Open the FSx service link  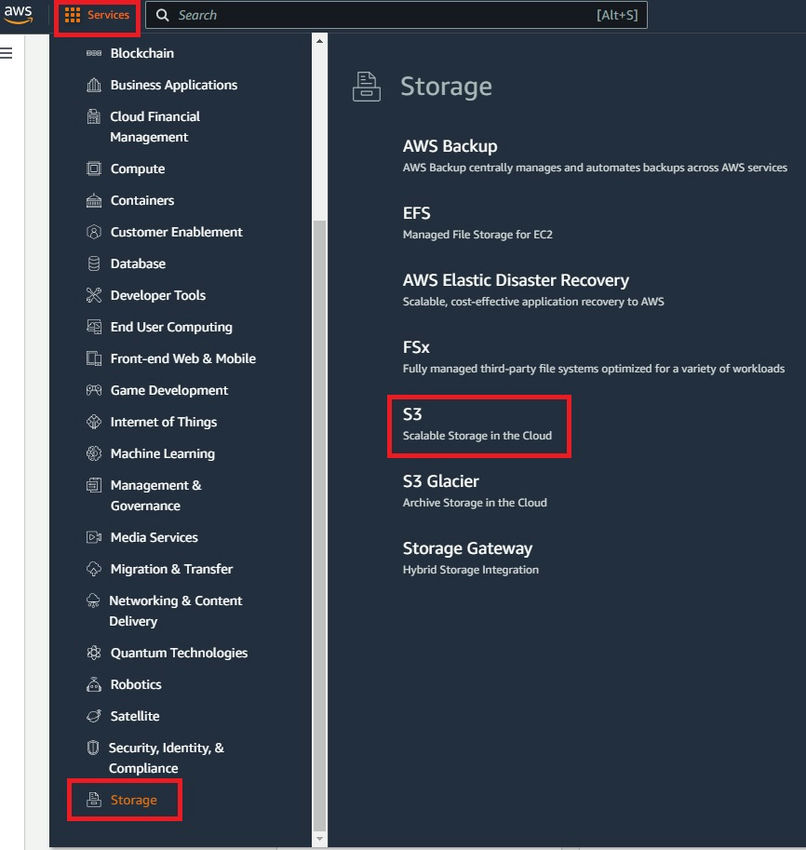[x=416, y=347]
